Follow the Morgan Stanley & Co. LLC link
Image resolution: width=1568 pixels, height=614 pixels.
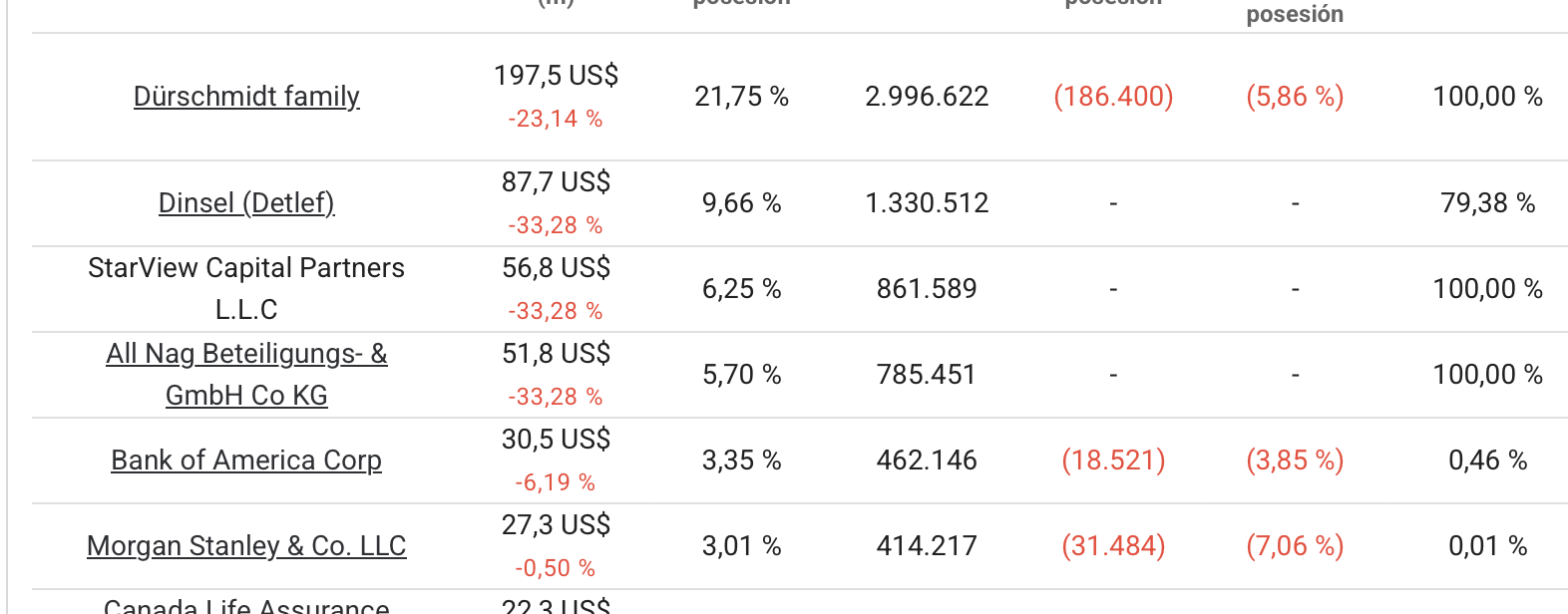click(x=246, y=546)
